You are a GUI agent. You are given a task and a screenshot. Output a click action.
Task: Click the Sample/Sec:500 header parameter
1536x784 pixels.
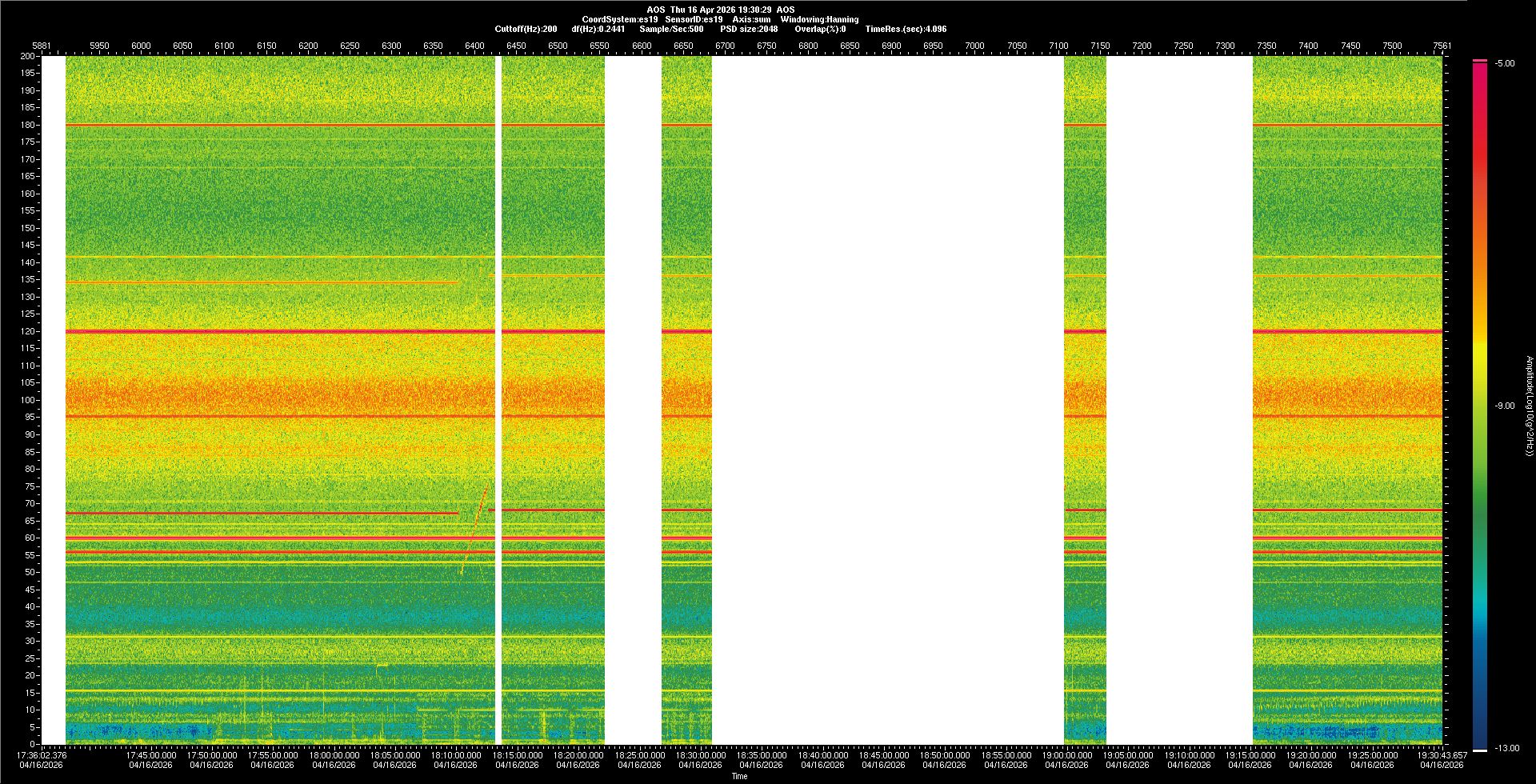tap(671, 29)
